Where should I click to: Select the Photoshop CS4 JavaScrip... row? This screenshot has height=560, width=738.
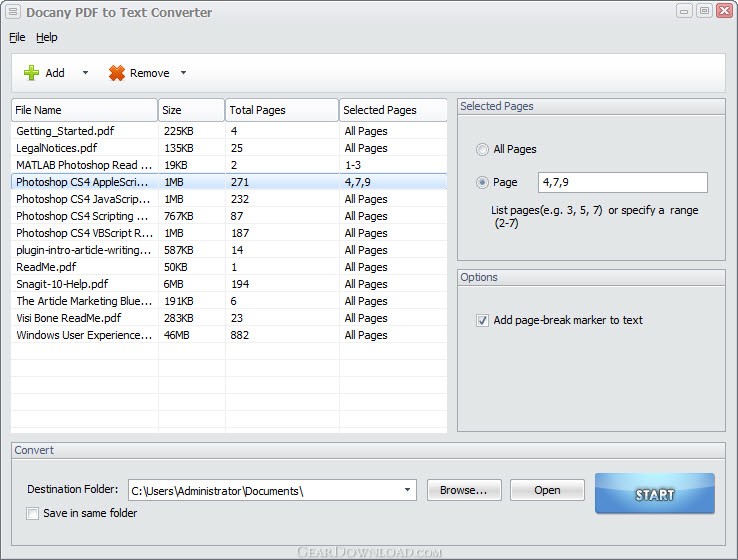pyautogui.click(x=229, y=199)
